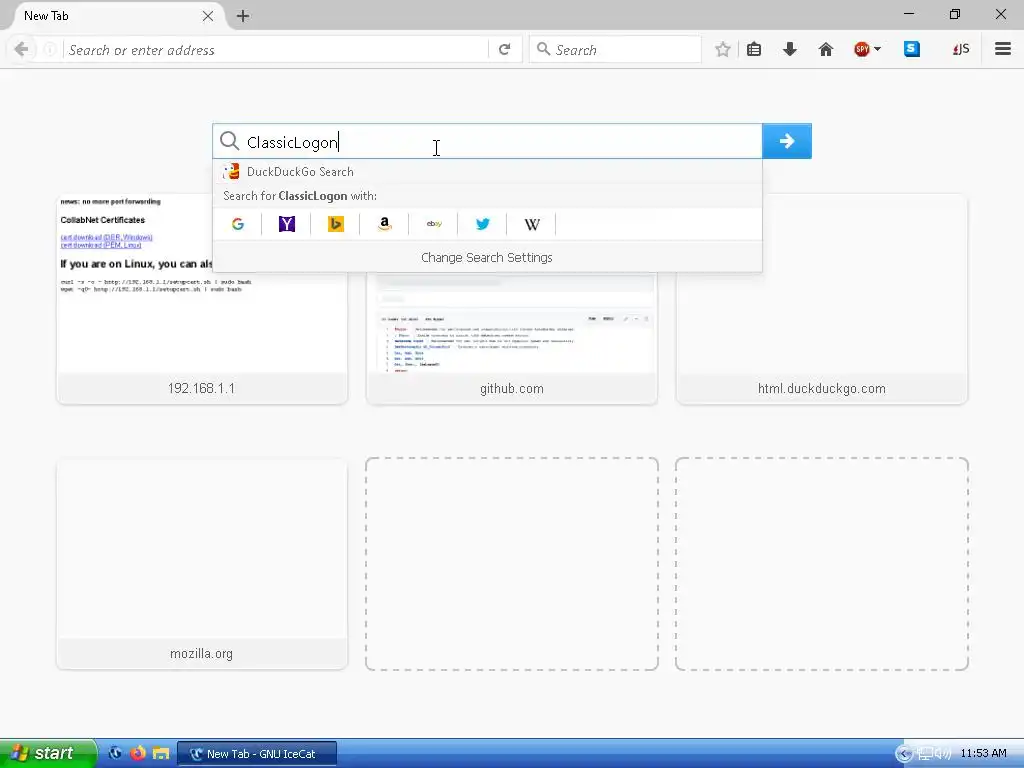Search ClassicLogon with Google
The image size is (1024, 768).
pyautogui.click(x=238, y=224)
